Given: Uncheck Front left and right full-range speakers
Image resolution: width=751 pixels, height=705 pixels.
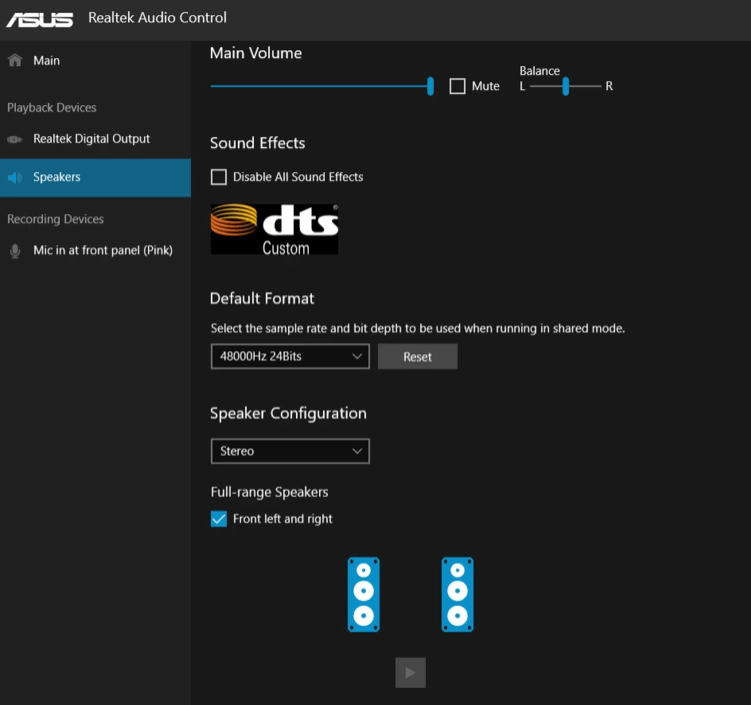Looking at the screenshot, I should pos(219,519).
